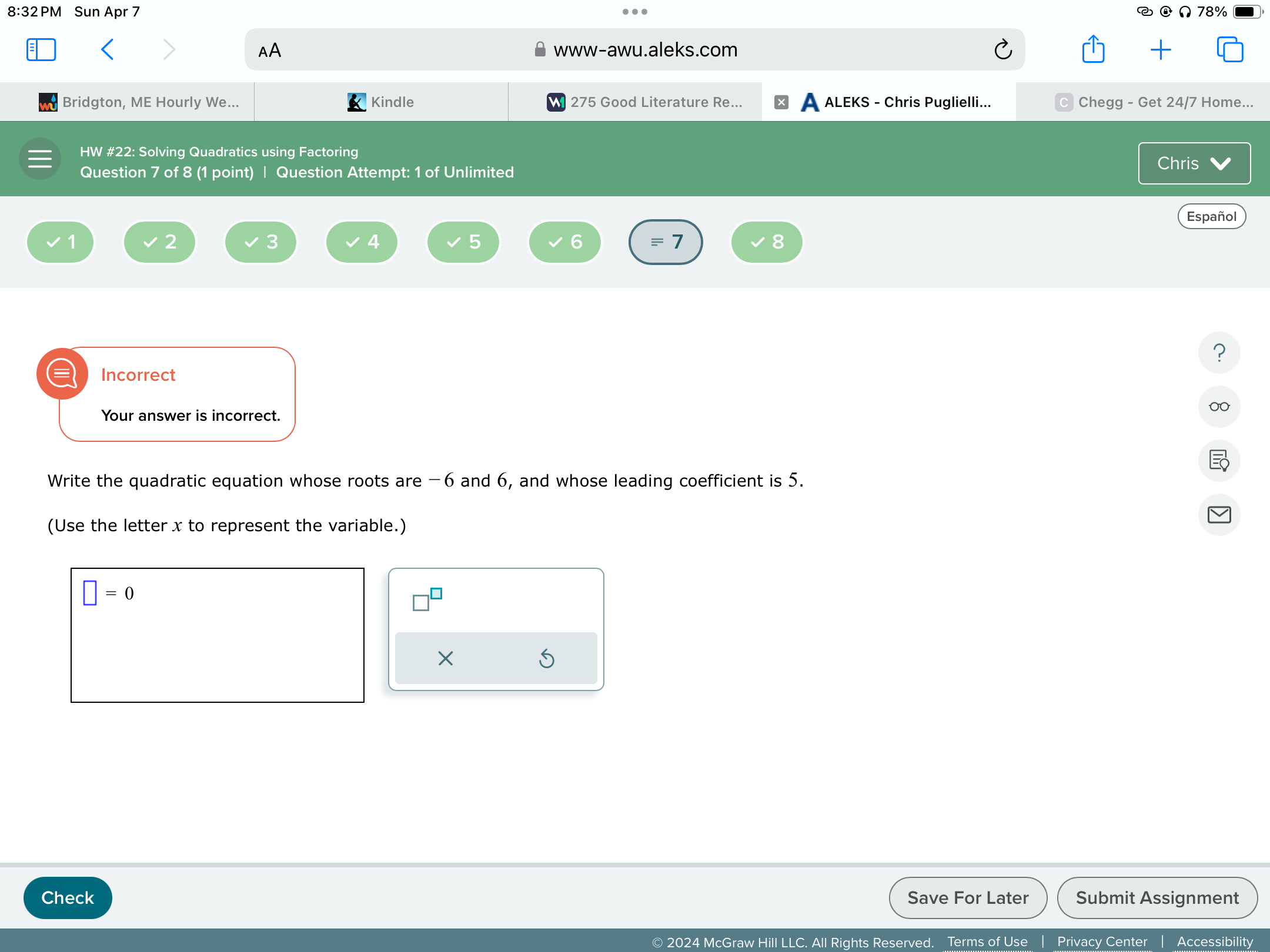Image resolution: width=1270 pixels, height=952 pixels.
Task: Jump to question 3
Action: click(260, 242)
